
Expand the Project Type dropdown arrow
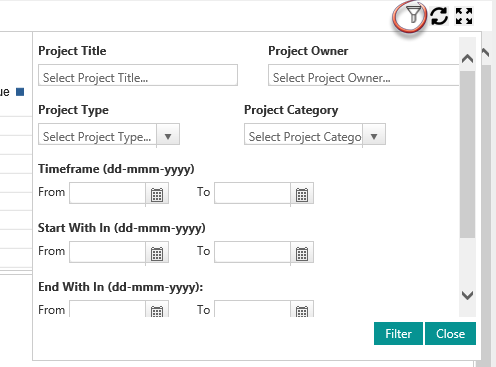point(168,136)
